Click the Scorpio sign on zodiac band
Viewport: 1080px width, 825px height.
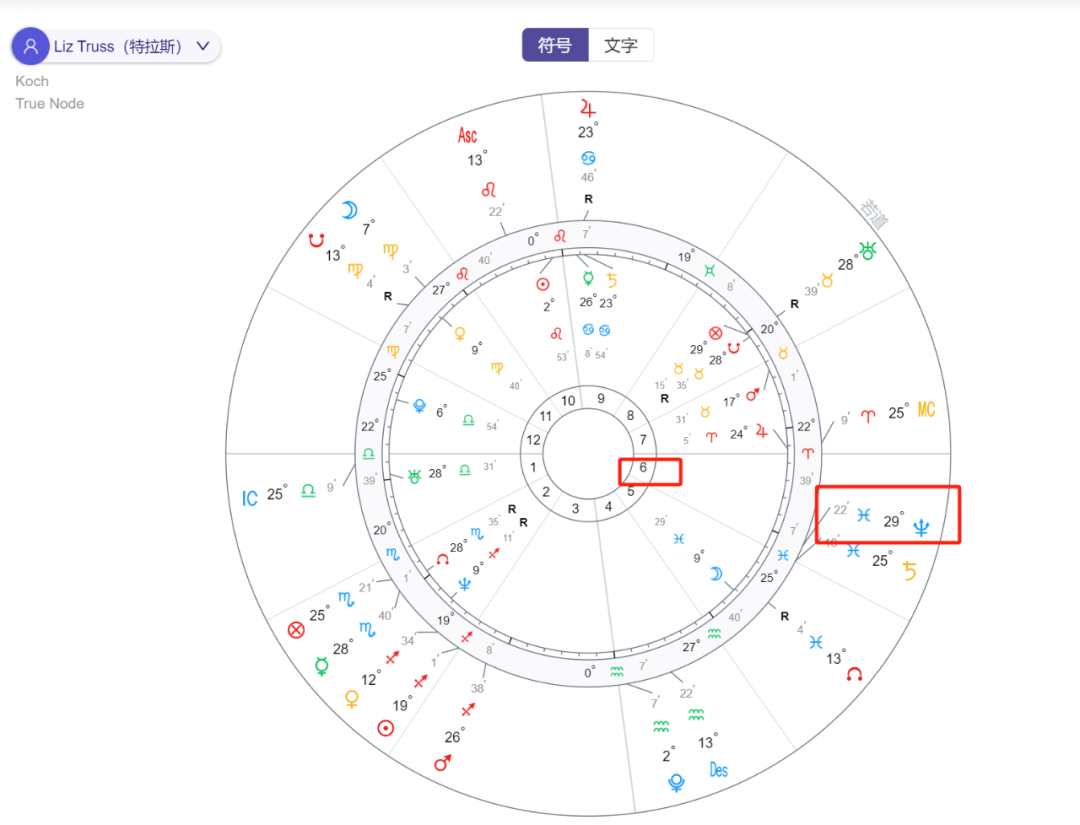point(392,553)
